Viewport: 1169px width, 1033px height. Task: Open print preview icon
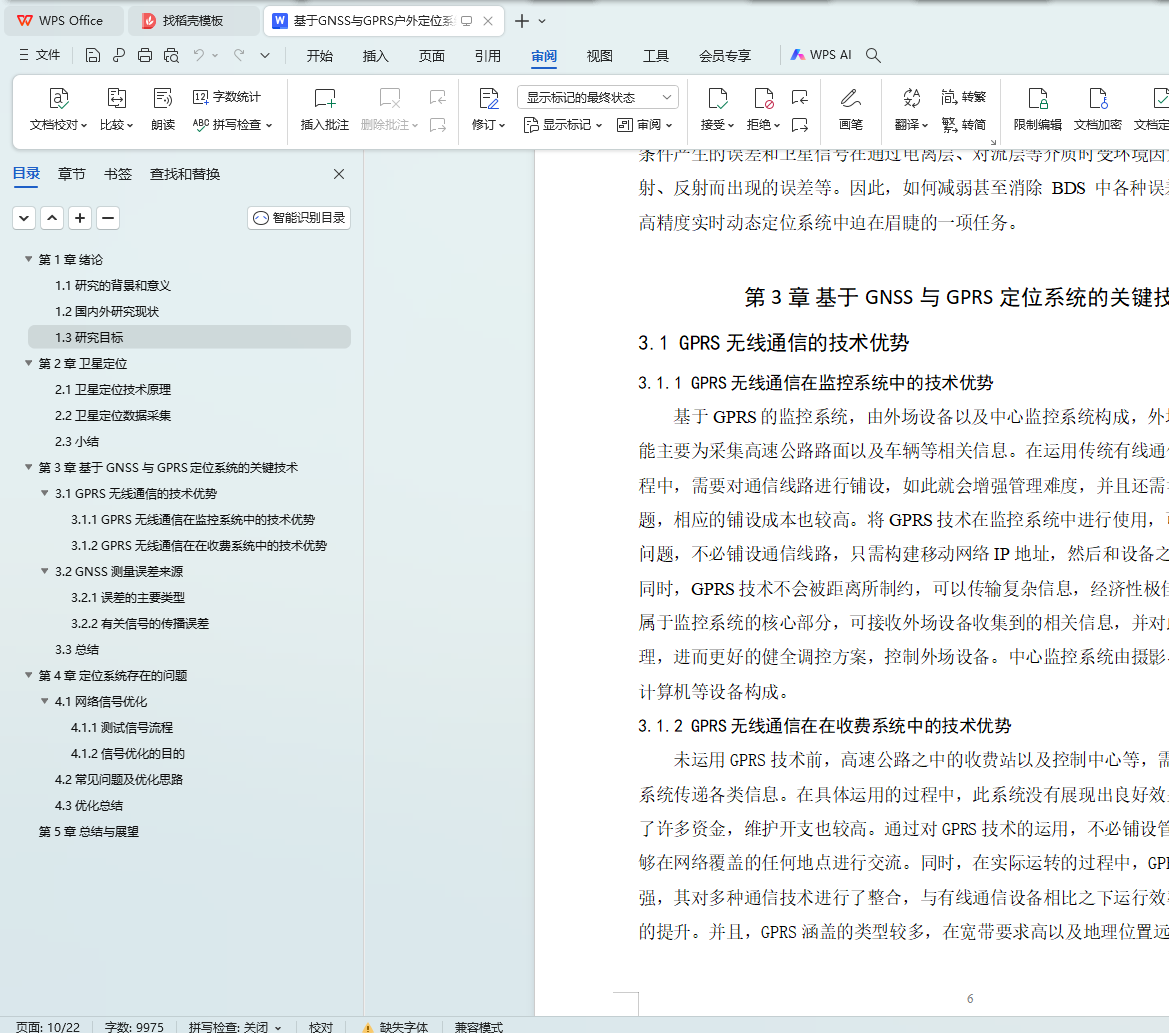point(171,55)
